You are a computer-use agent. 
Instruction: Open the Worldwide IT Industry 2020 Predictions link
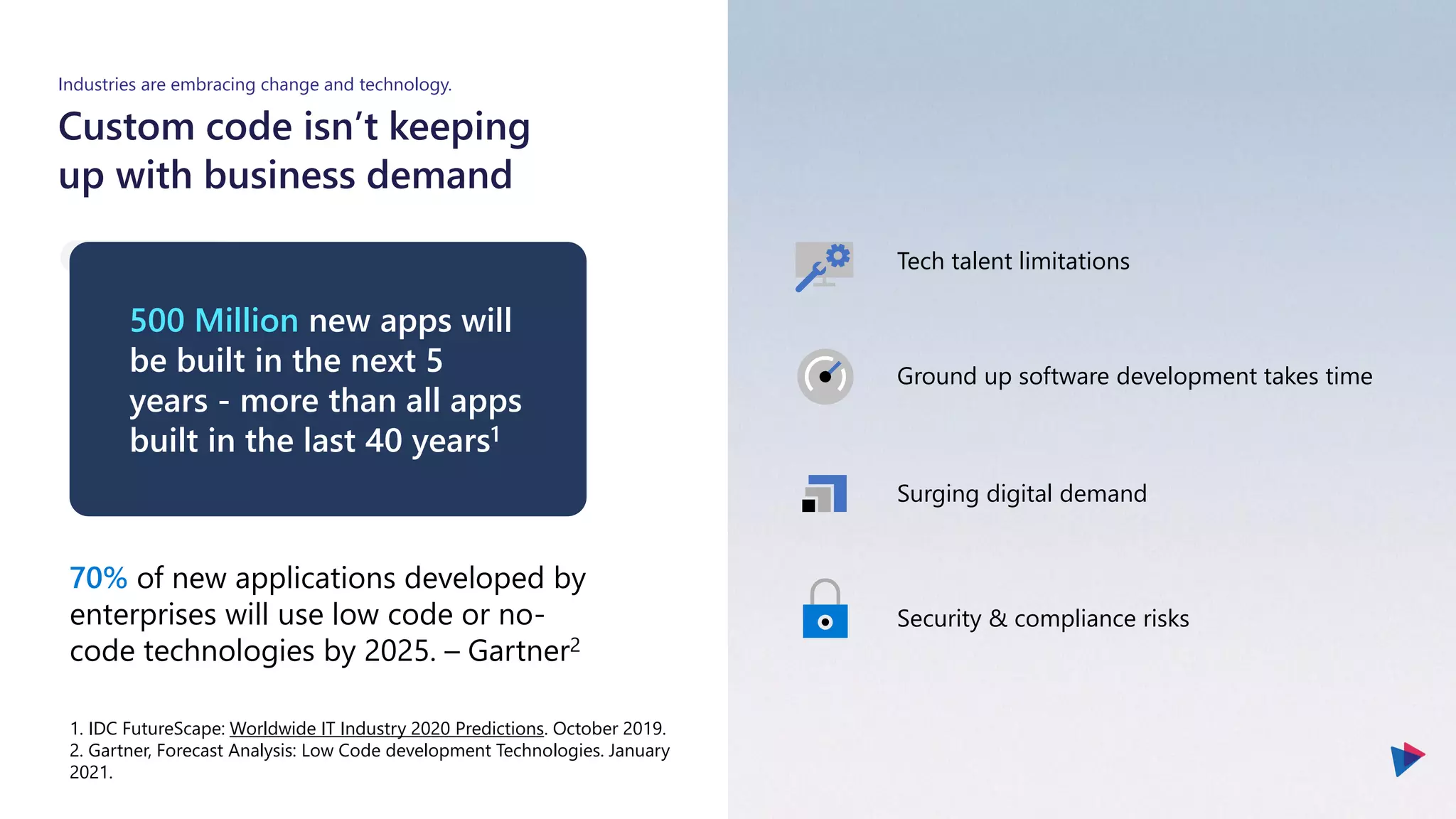tap(387, 729)
